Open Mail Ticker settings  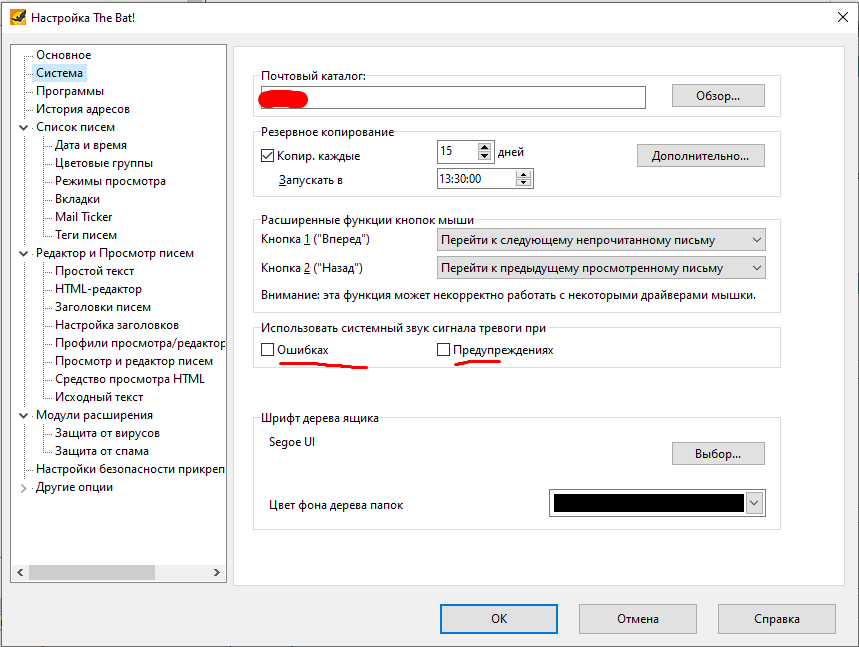pyautogui.click(x=83, y=217)
